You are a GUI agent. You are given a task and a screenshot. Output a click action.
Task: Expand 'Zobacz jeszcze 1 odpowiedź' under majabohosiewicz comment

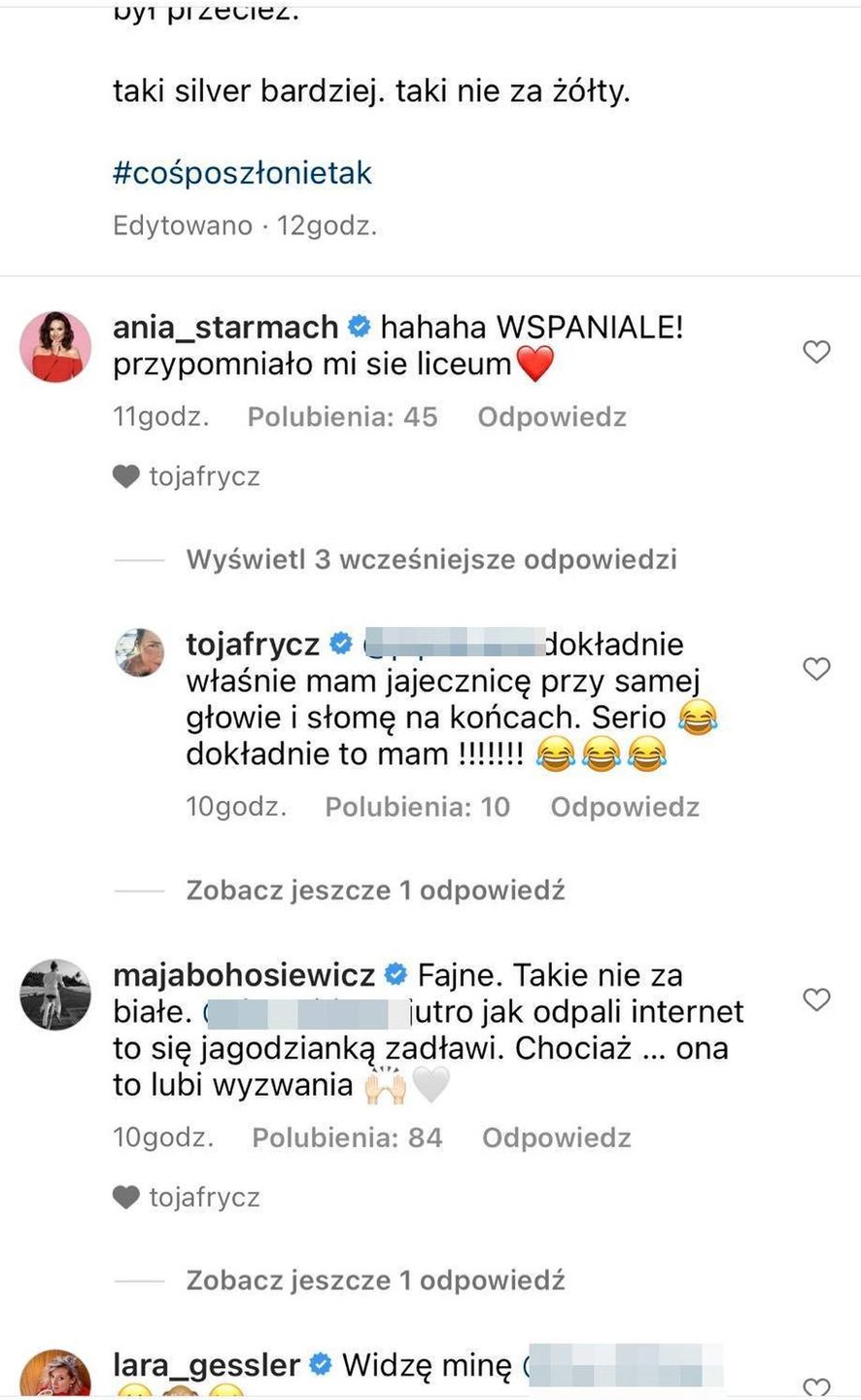tap(375, 1280)
